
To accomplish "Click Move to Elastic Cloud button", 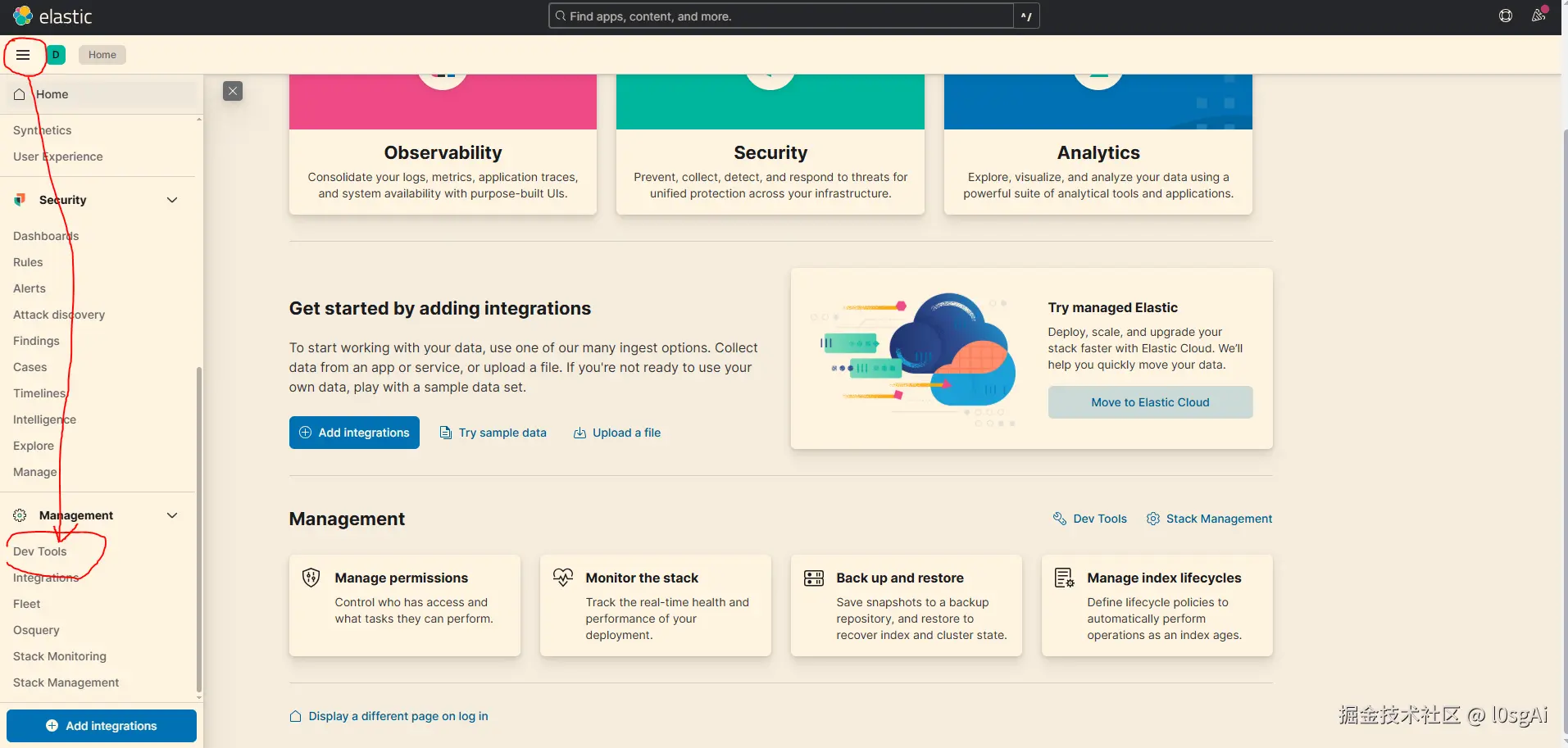I will (1150, 402).
